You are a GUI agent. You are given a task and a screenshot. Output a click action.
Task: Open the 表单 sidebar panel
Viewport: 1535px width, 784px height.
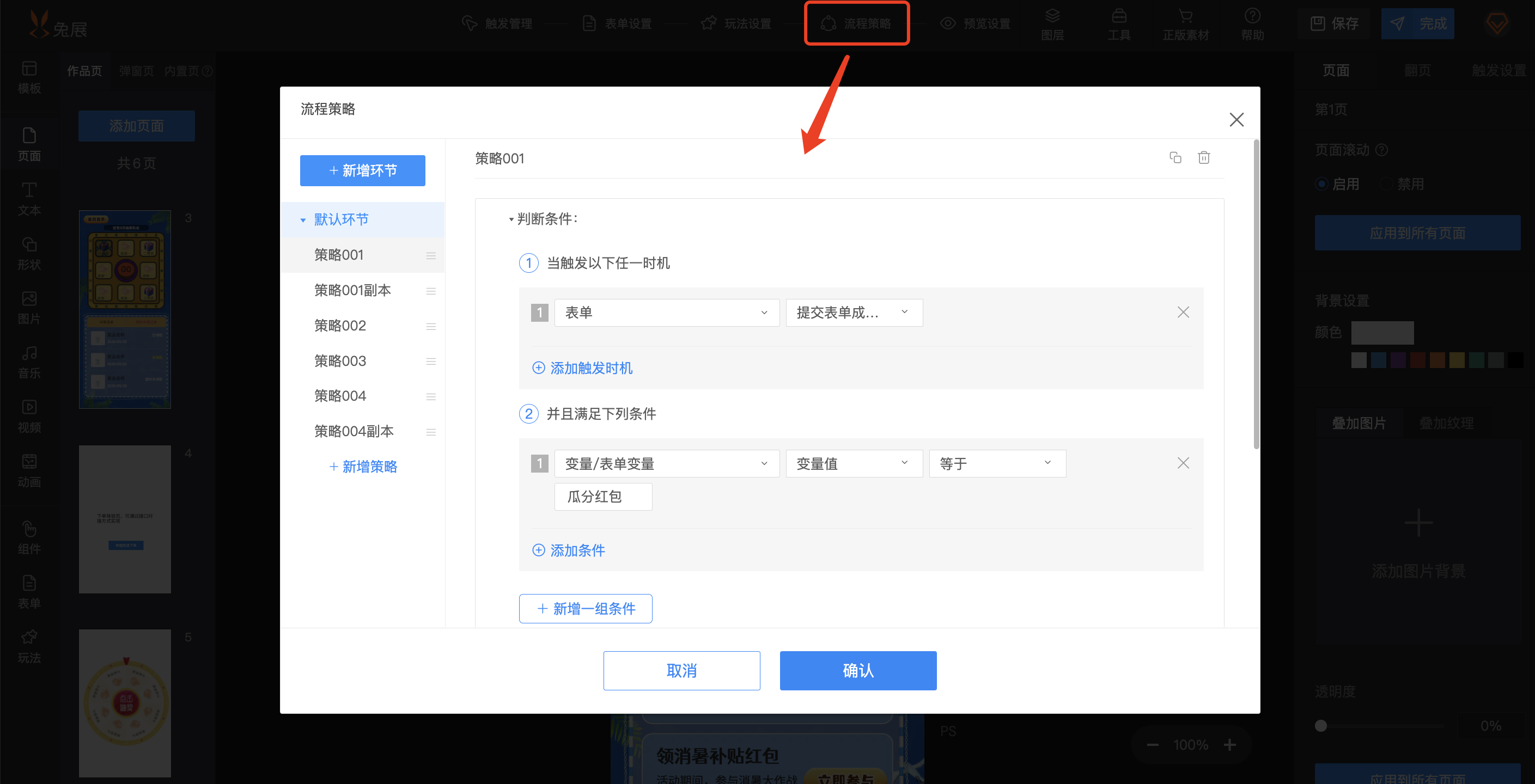click(x=29, y=592)
